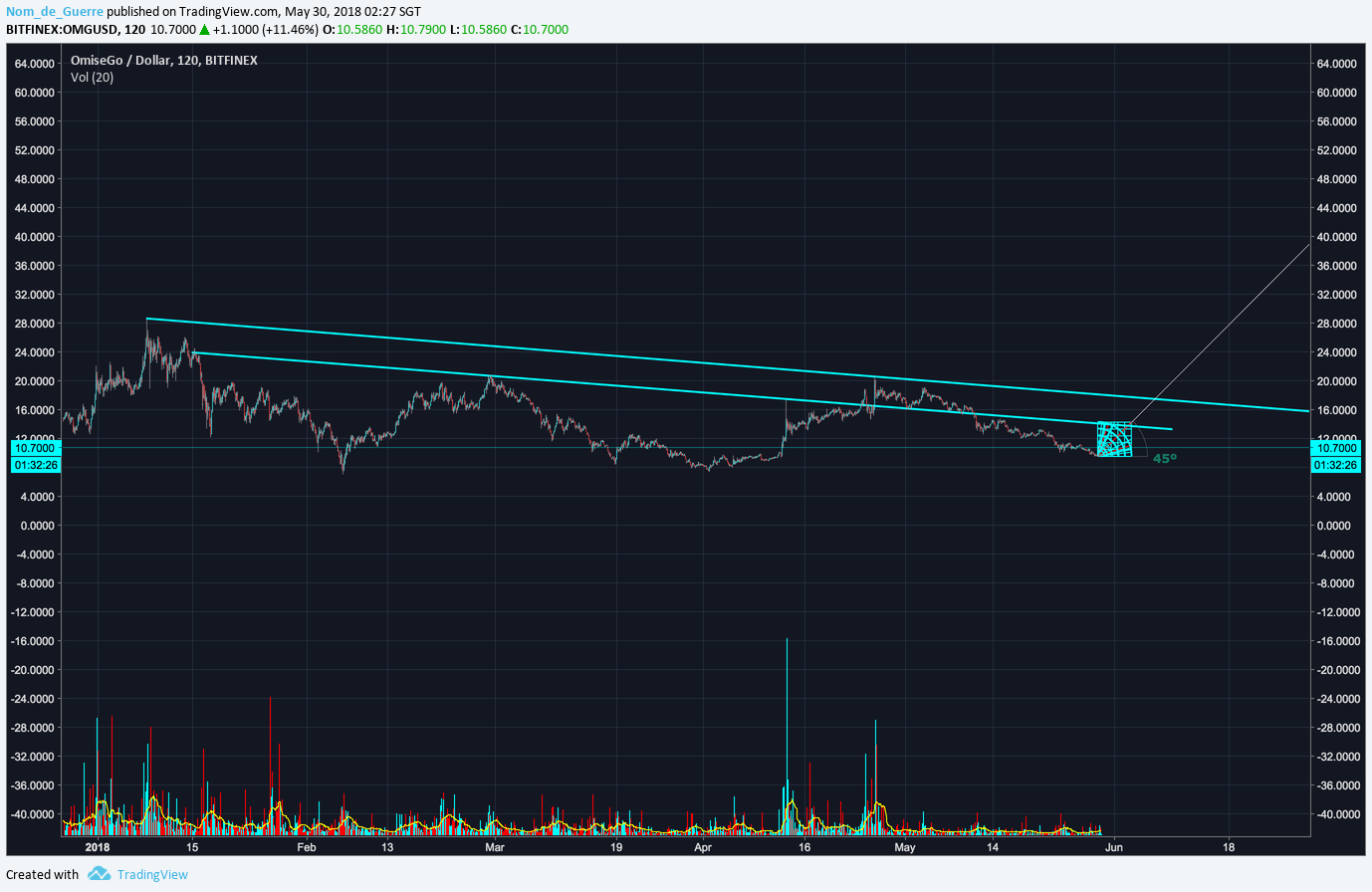
Task: Click the Mar label on the time axis
Action: click(495, 847)
